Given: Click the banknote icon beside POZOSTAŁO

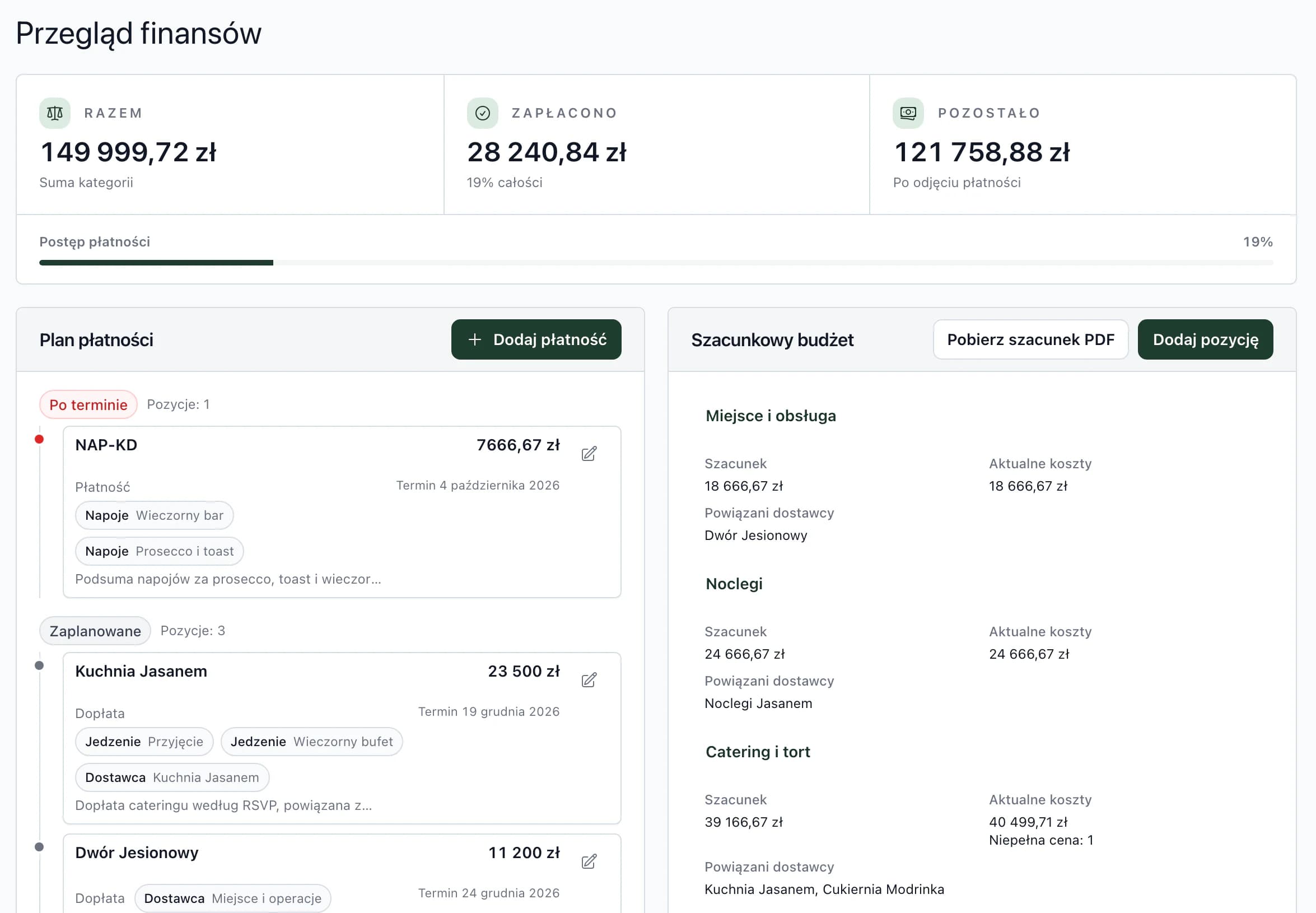Looking at the screenshot, I should tap(908, 113).
